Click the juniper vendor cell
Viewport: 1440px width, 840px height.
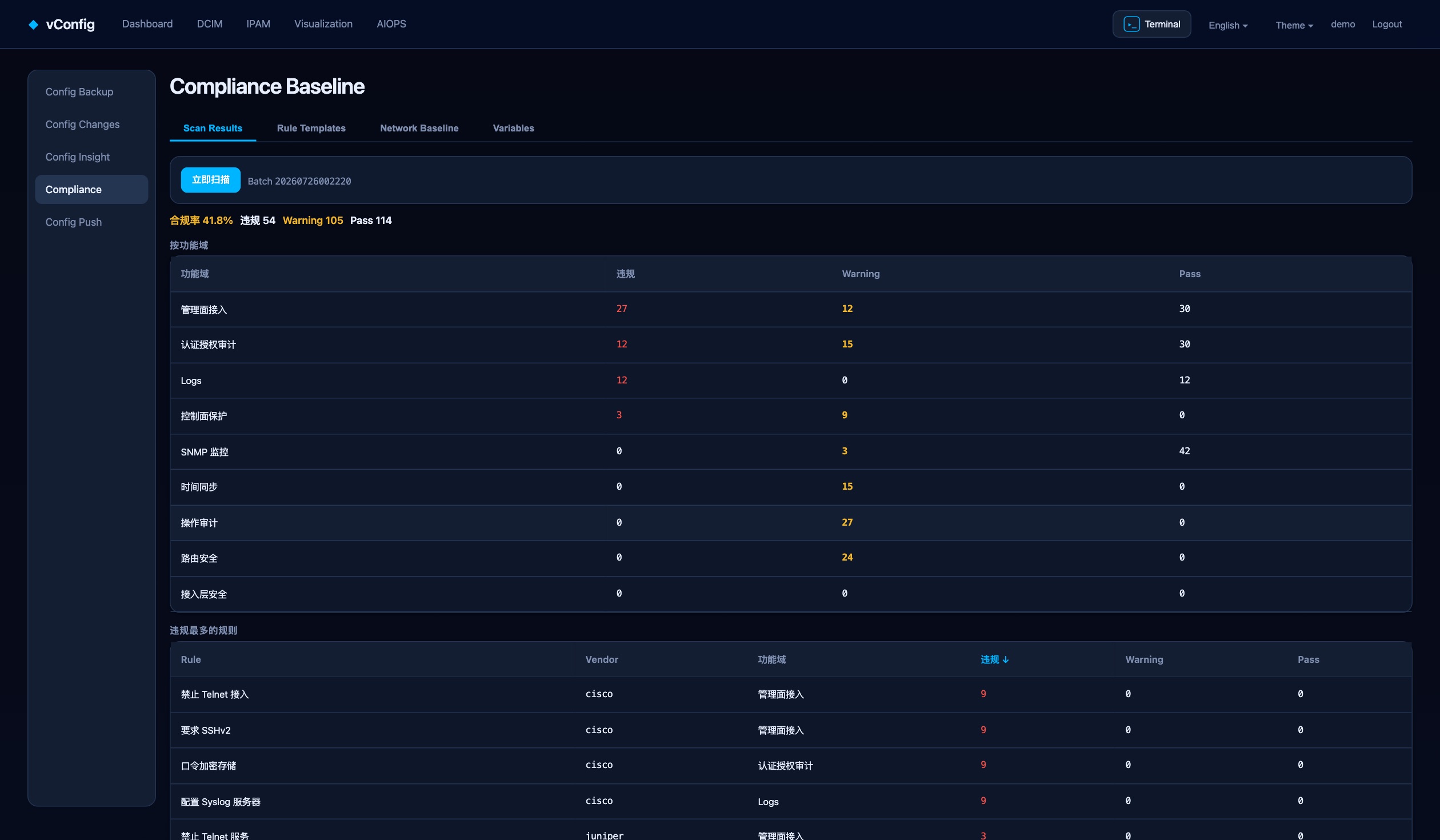[x=605, y=835]
